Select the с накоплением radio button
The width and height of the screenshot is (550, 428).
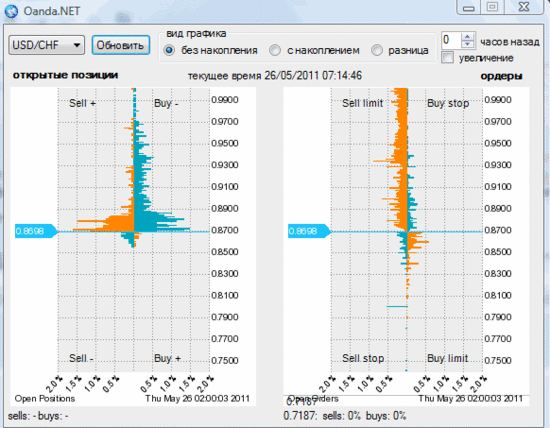click(x=275, y=51)
